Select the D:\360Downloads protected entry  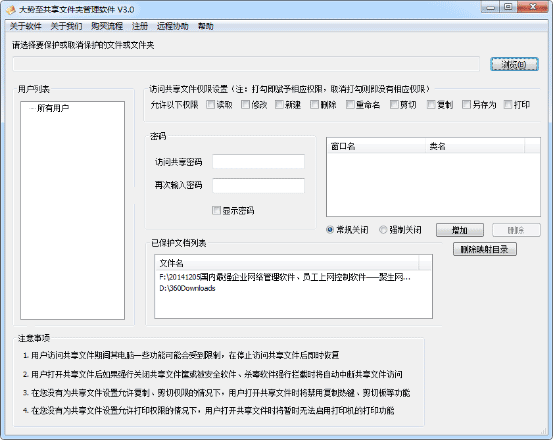coord(187,288)
